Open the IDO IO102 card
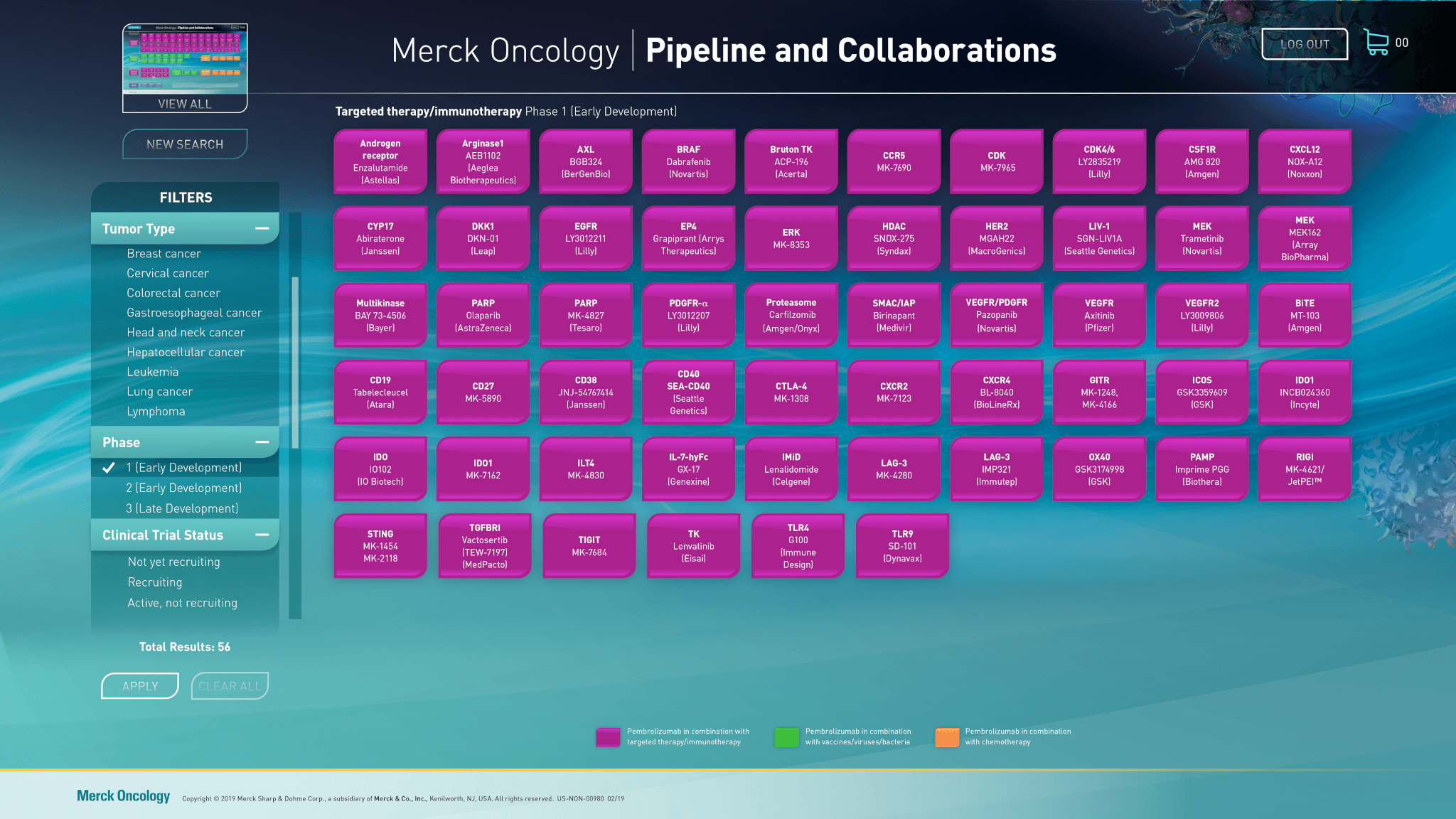1456x819 pixels. point(380,469)
